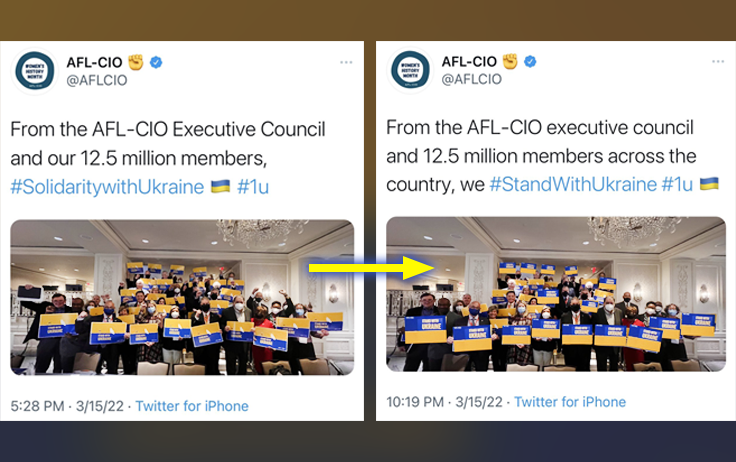The width and height of the screenshot is (736, 462).
Task: Open #1u hashtag in left tweet
Action: pyautogui.click(x=253, y=187)
